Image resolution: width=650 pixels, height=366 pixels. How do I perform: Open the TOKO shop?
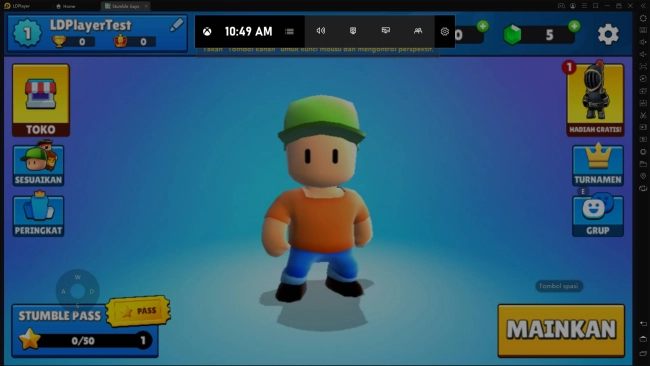click(x=41, y=100)
